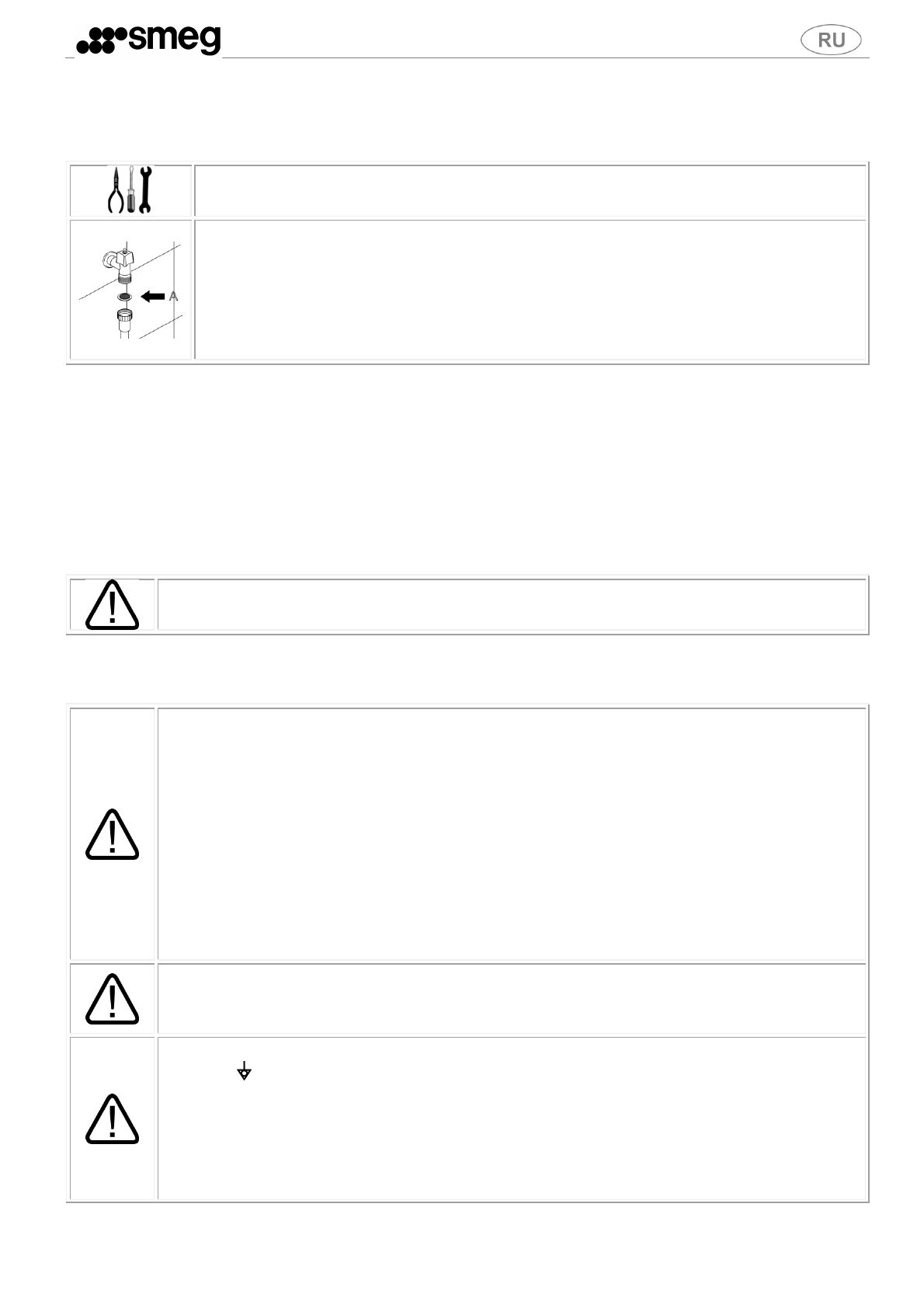Click the pliers icon
Viewport: 924px width, 1308px height.
pos(116,190)
